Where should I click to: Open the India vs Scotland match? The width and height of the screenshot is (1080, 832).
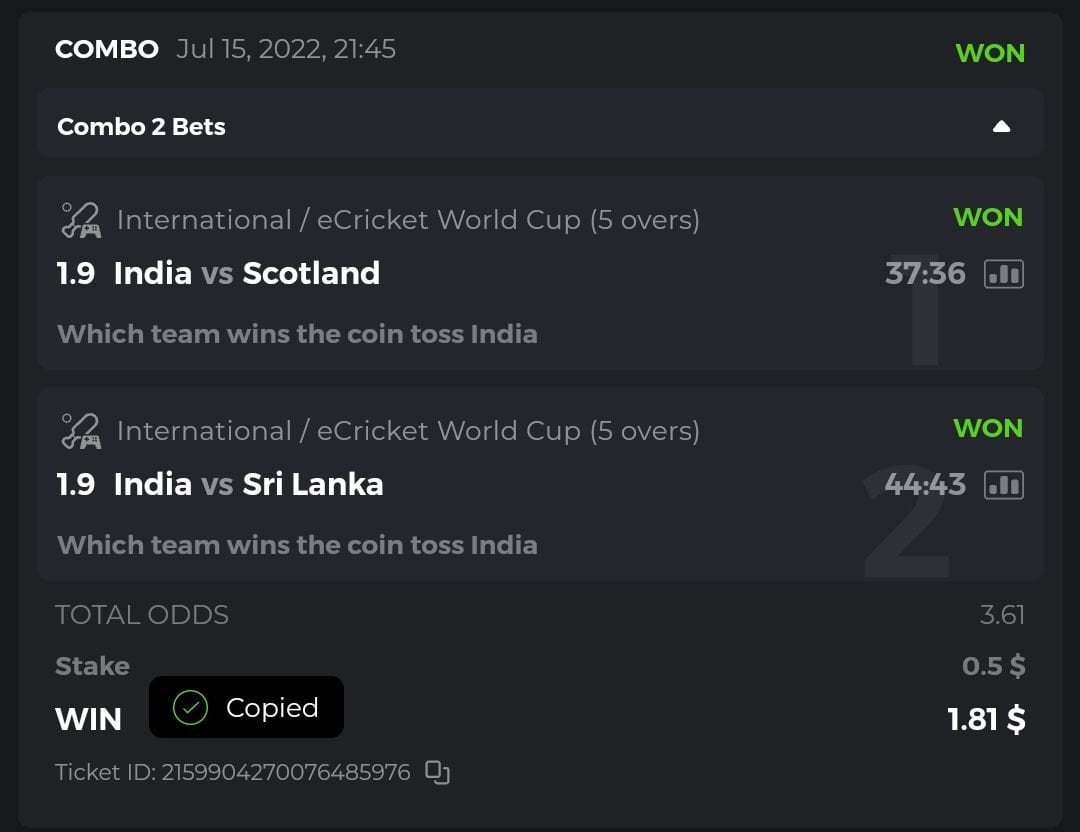click(247, 273)
